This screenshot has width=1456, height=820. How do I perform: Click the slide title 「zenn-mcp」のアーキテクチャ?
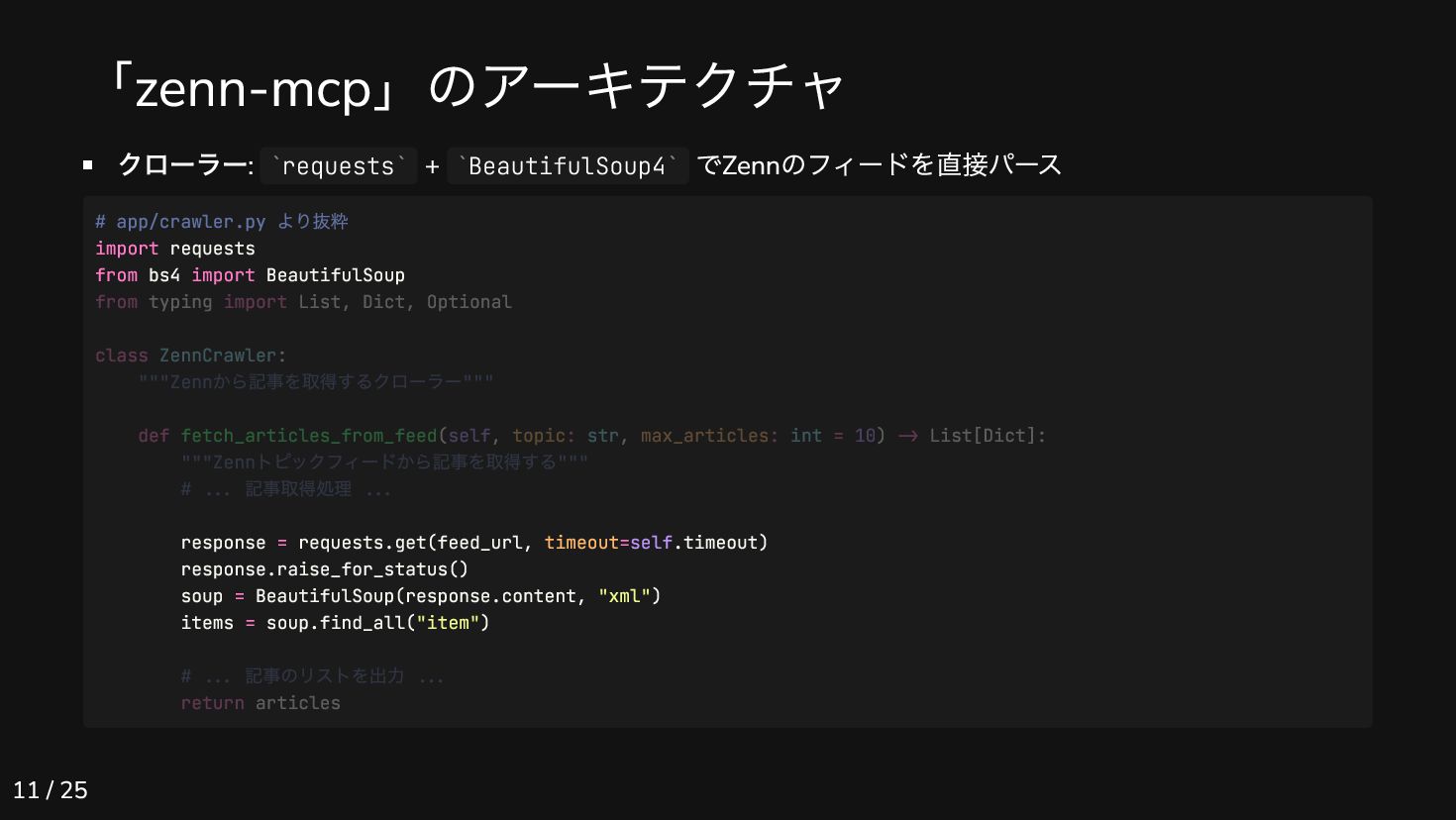click(x=474, y=86)
